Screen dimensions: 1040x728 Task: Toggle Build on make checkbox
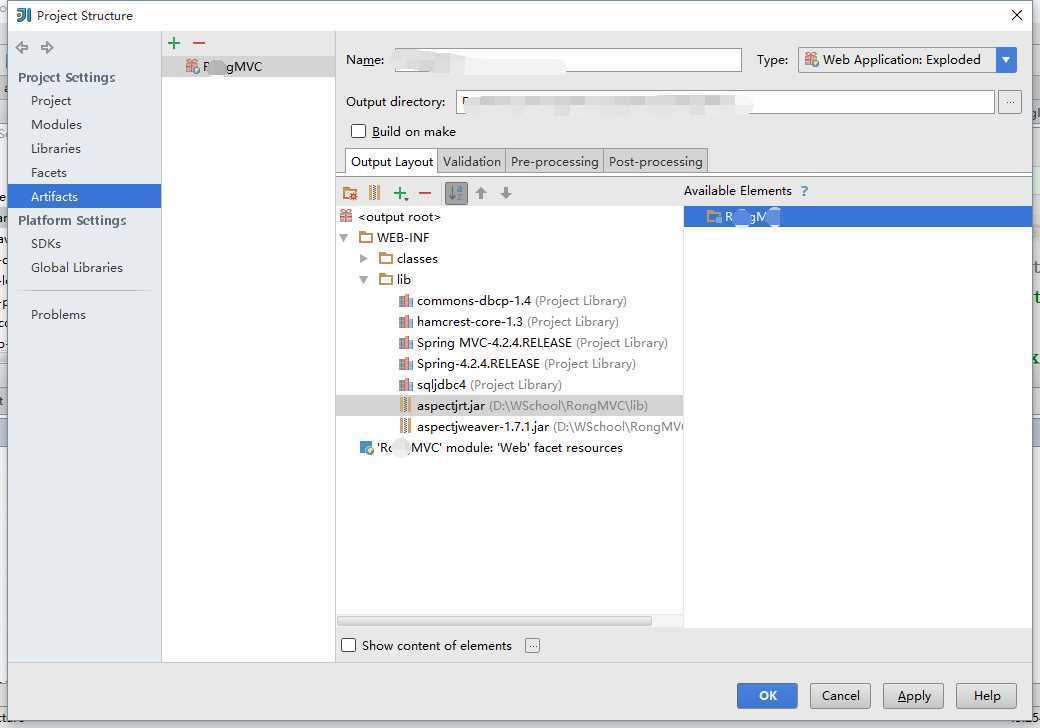click(358, 131)
